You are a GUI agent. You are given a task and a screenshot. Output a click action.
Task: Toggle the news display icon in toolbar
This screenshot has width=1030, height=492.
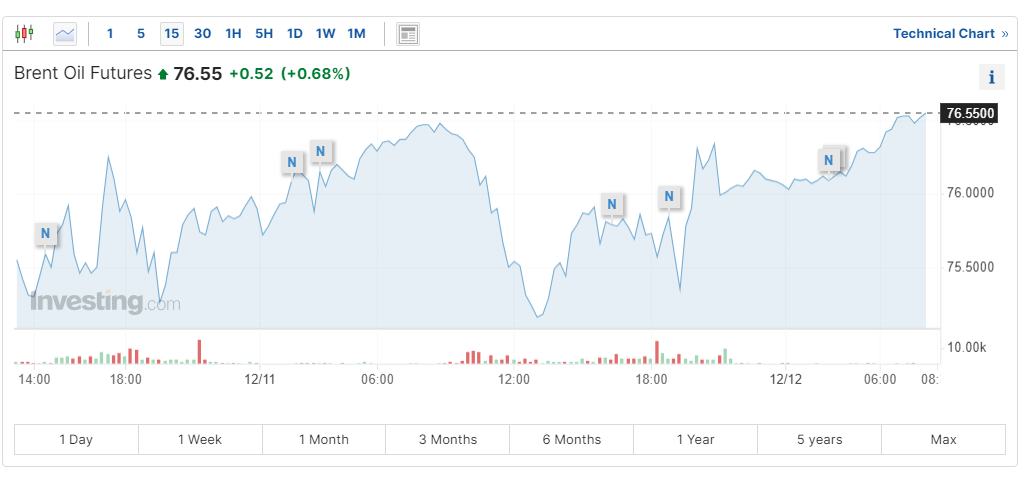tap(408, 34)
